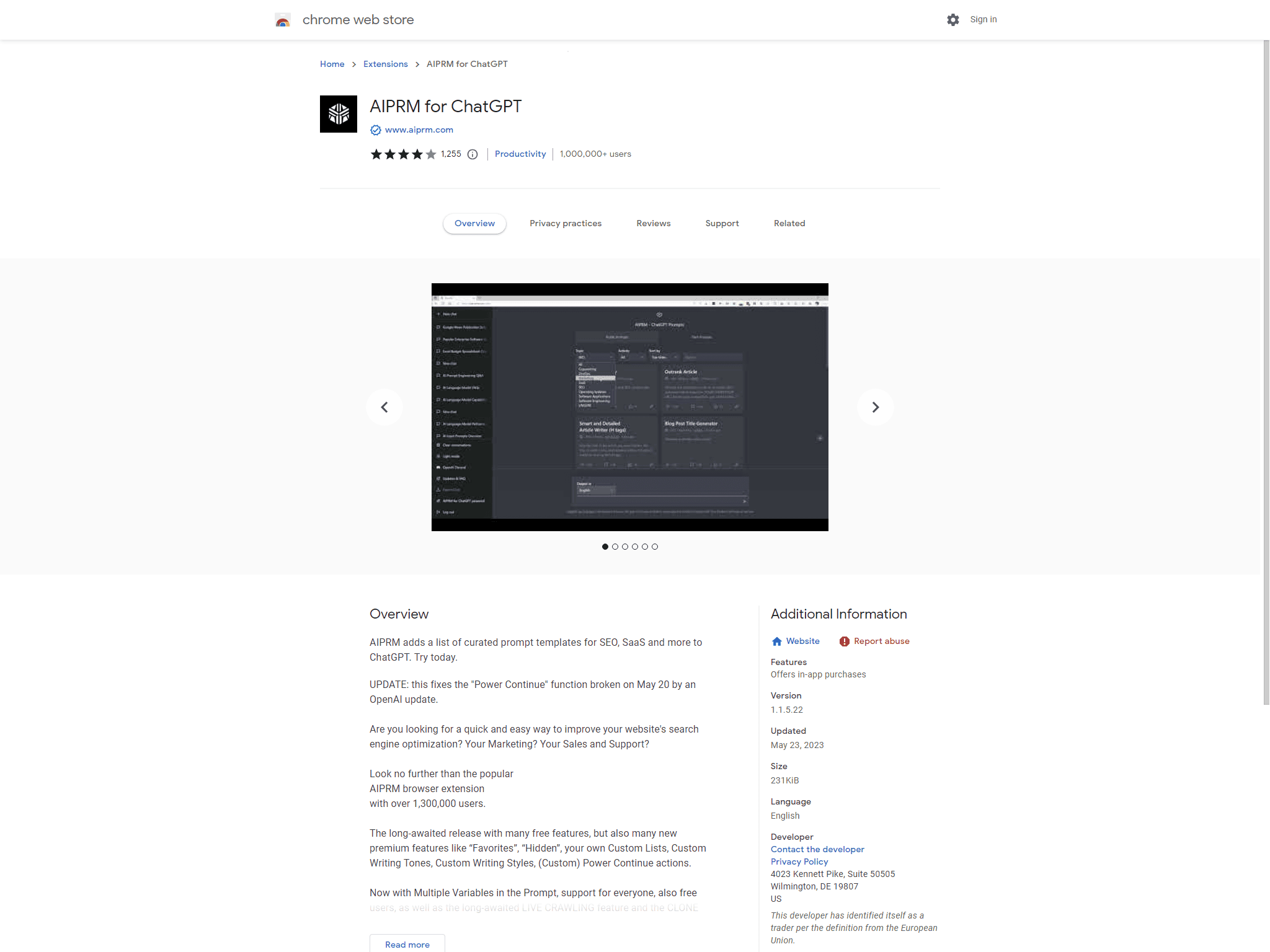Open the Related tab

pyautogui.click(x=789, y=224)
